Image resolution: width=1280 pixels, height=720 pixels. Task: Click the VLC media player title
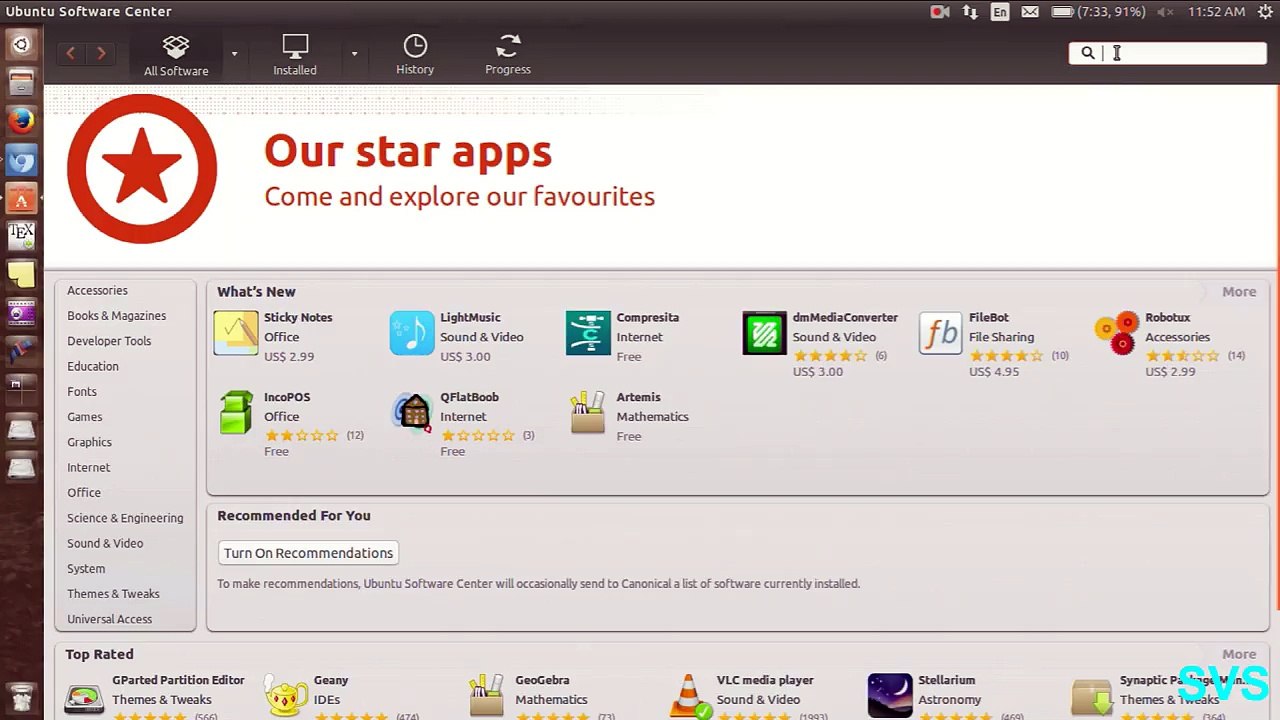click(765, 680)
